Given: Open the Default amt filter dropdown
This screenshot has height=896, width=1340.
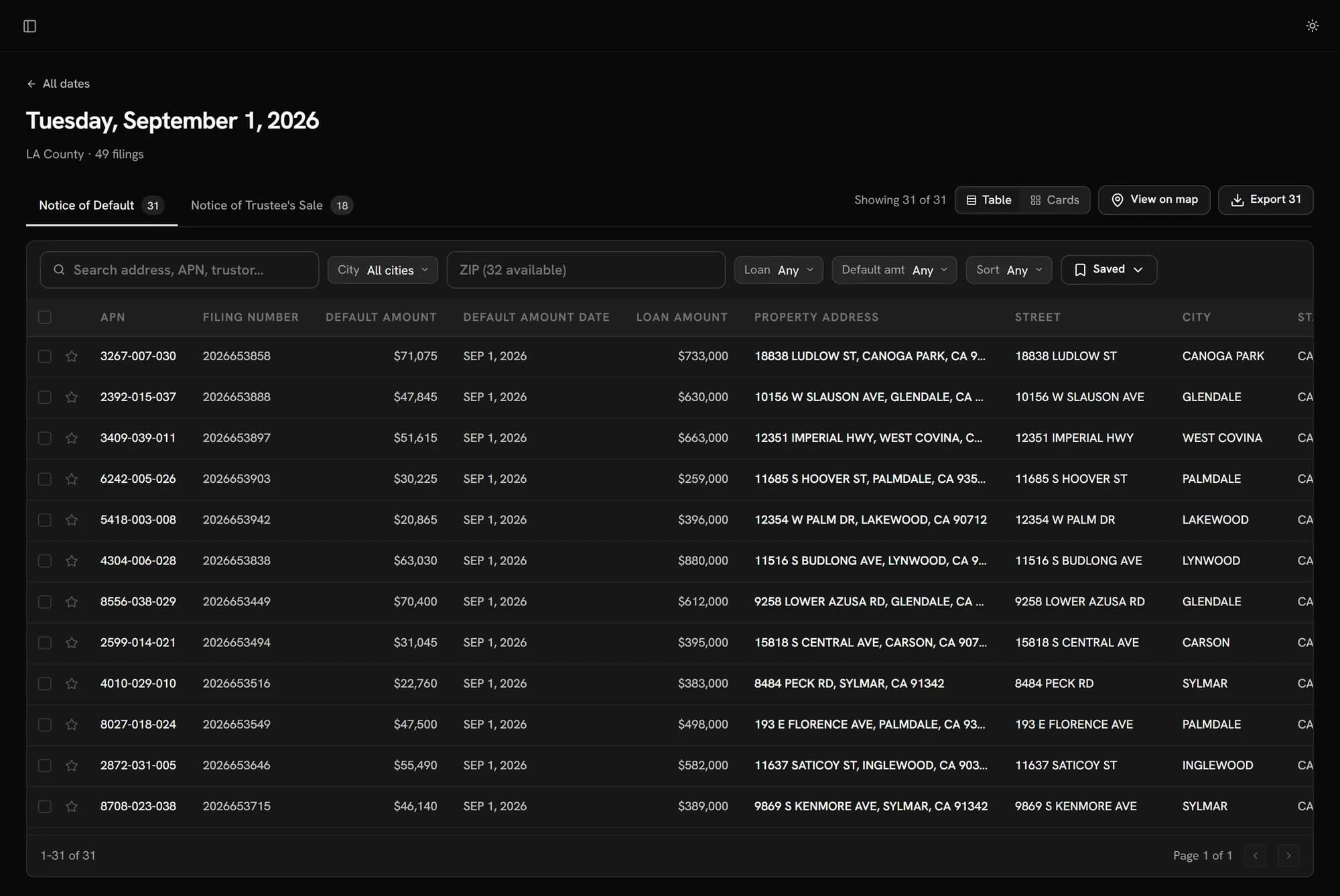Looking at the screenshot, I should click(894, 270).
